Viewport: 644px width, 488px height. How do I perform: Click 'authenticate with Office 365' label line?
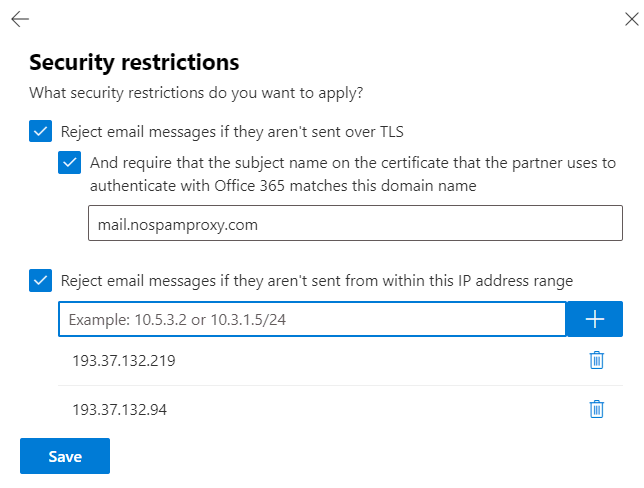pos(283,186)
